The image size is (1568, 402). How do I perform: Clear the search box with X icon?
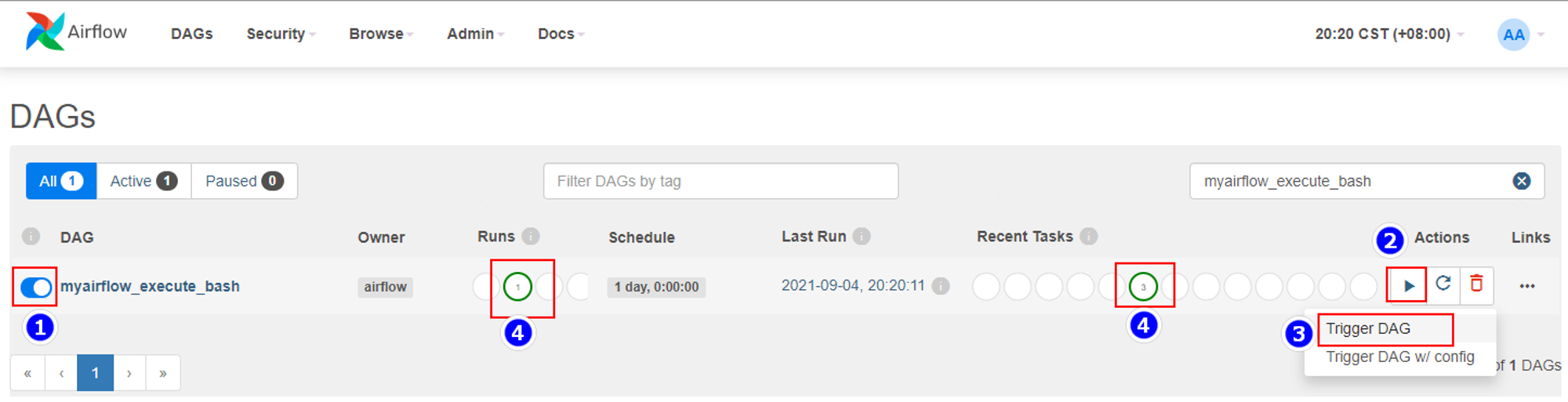1521,181
